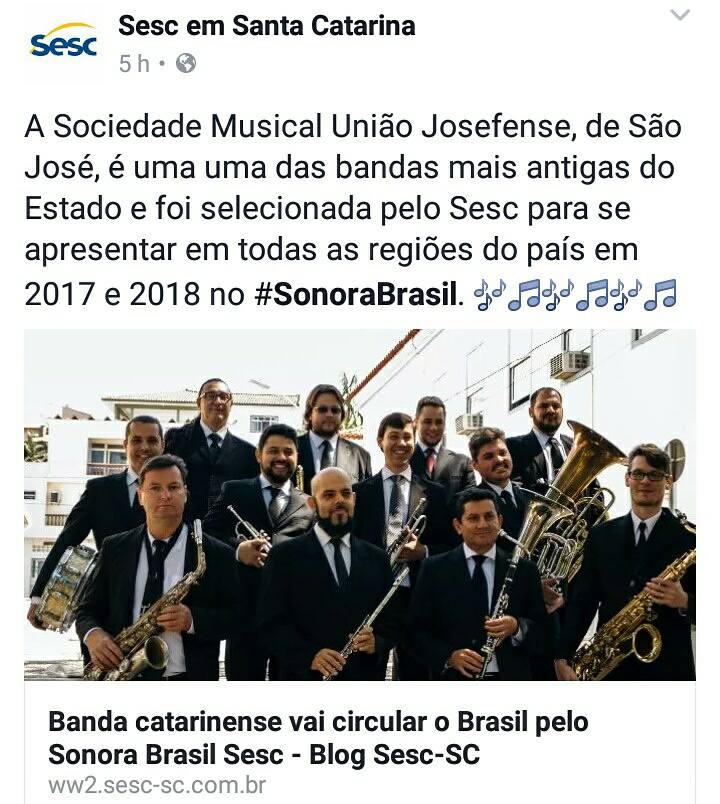Viewport: 720px width, 804px height.
Task: Select the post text about Sociedade Musical
Action: coord(353,210)
